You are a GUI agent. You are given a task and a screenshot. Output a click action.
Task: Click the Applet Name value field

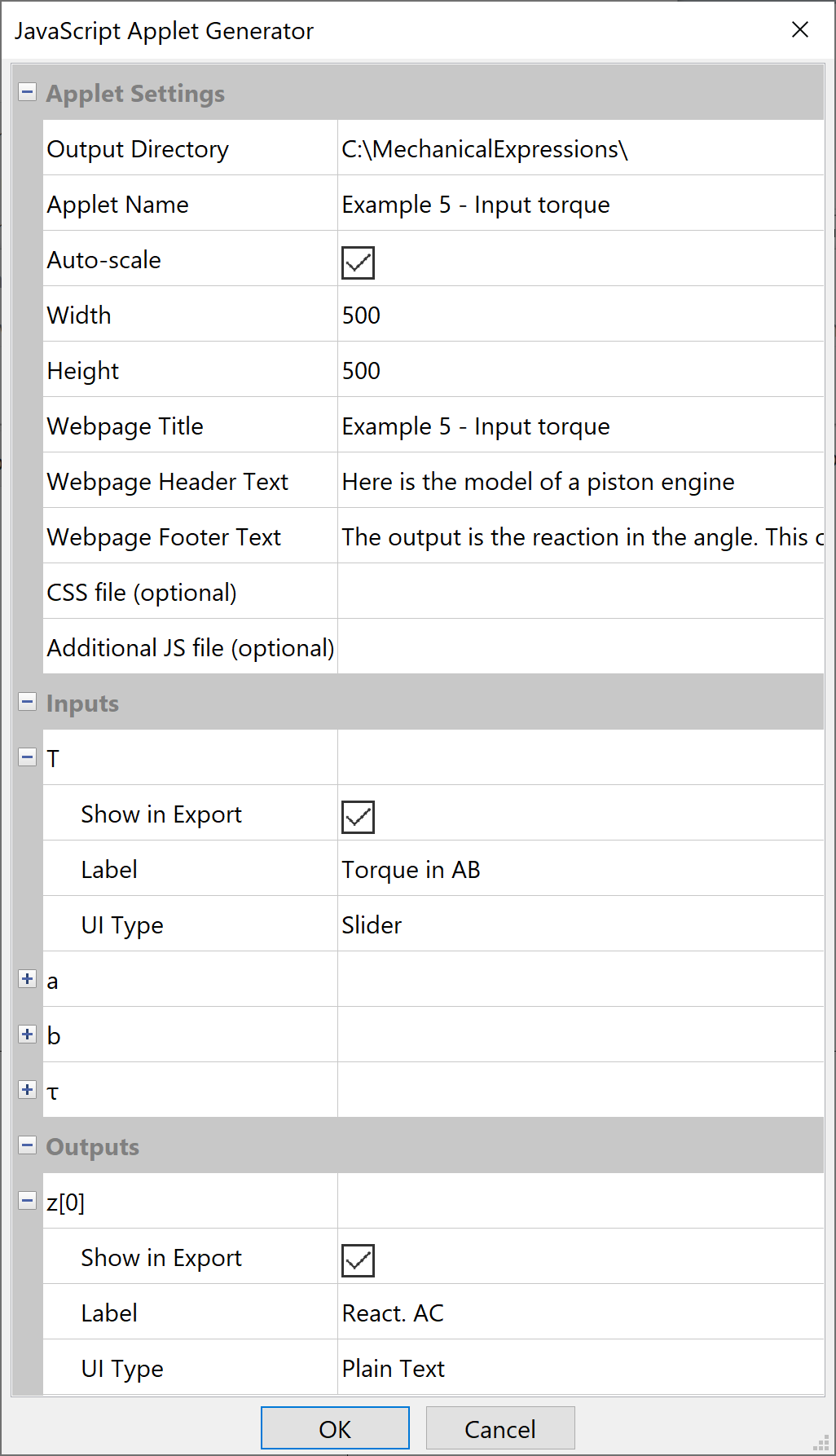[580, 205]
